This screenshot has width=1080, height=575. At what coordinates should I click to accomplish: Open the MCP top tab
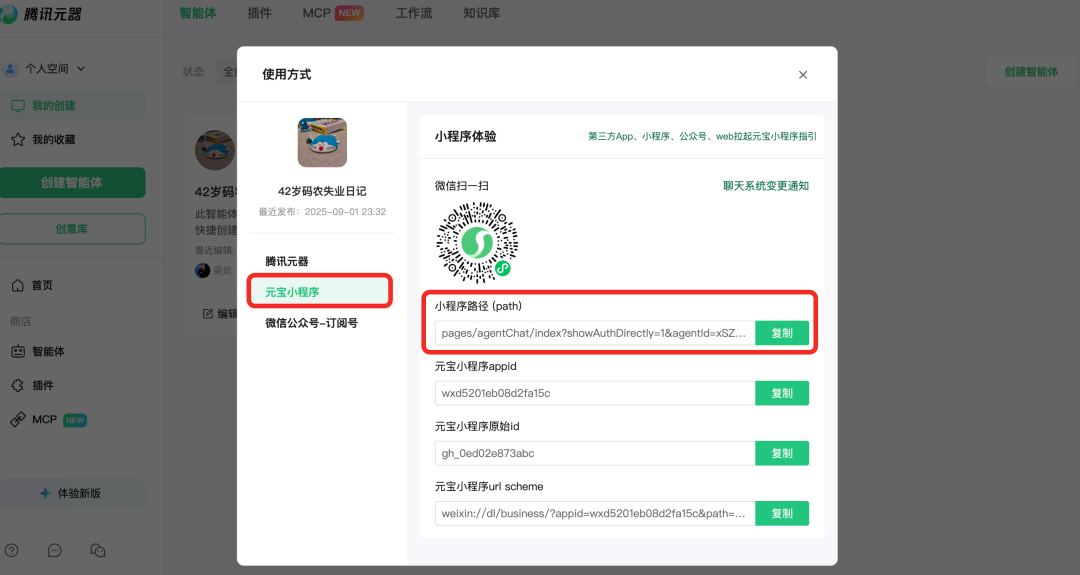[x=333, y=13]
